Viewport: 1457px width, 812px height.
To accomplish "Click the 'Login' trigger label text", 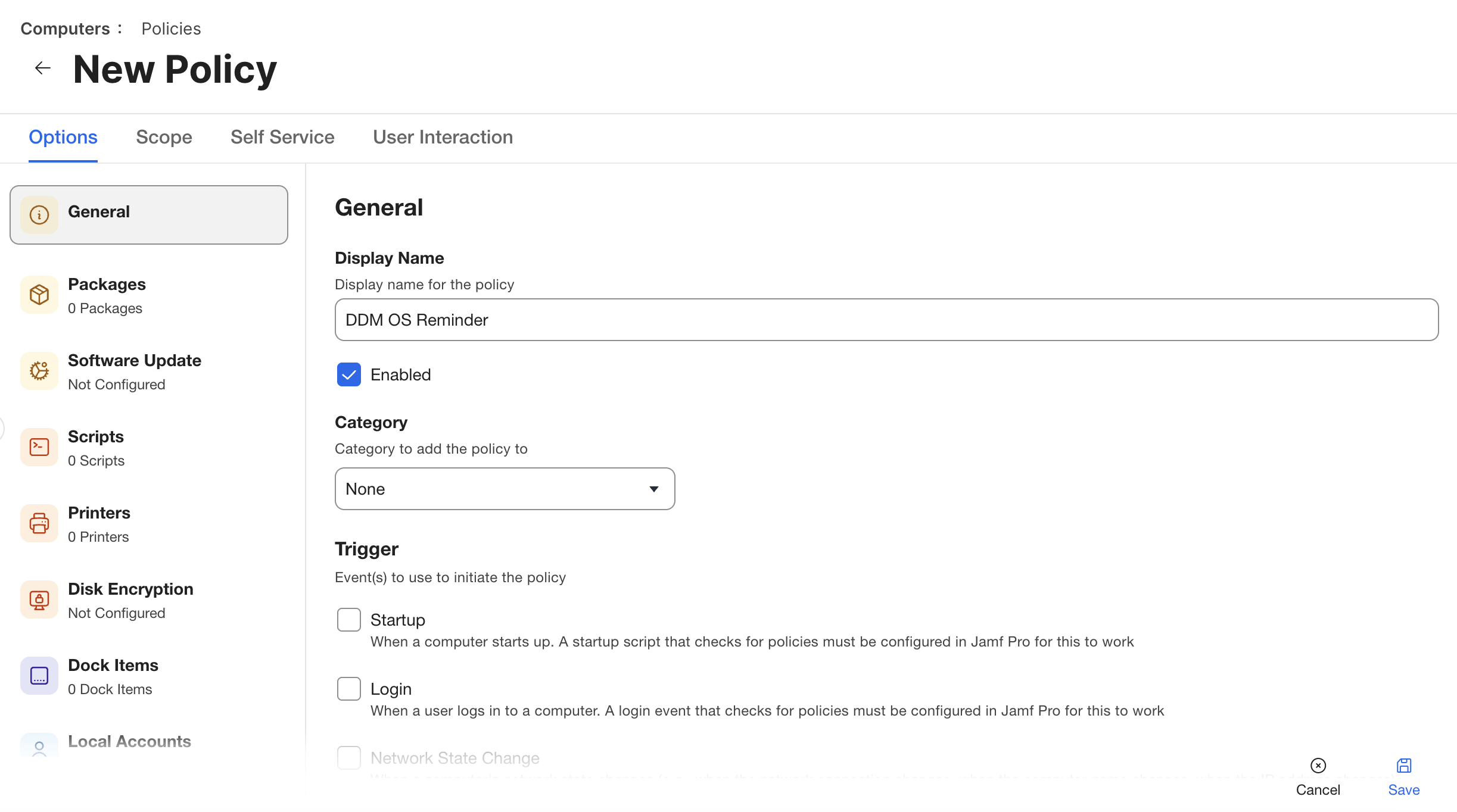I will tap(391, 689).
